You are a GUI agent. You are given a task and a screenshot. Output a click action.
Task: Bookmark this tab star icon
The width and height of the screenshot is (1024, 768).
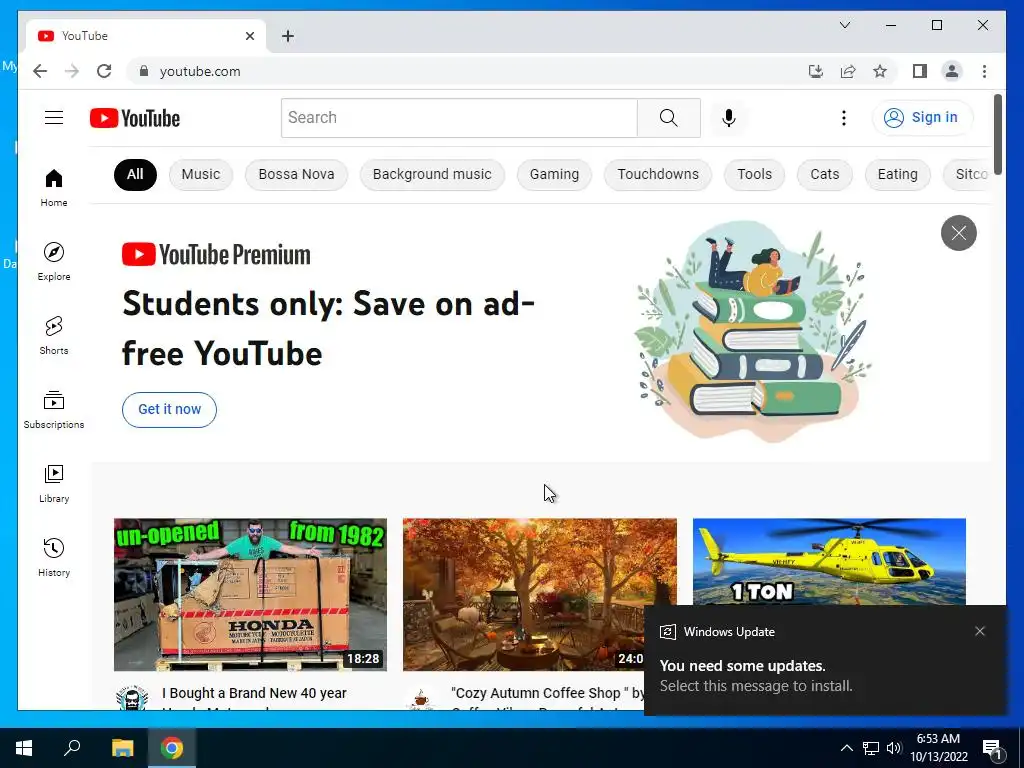click(x=880, y=71)
